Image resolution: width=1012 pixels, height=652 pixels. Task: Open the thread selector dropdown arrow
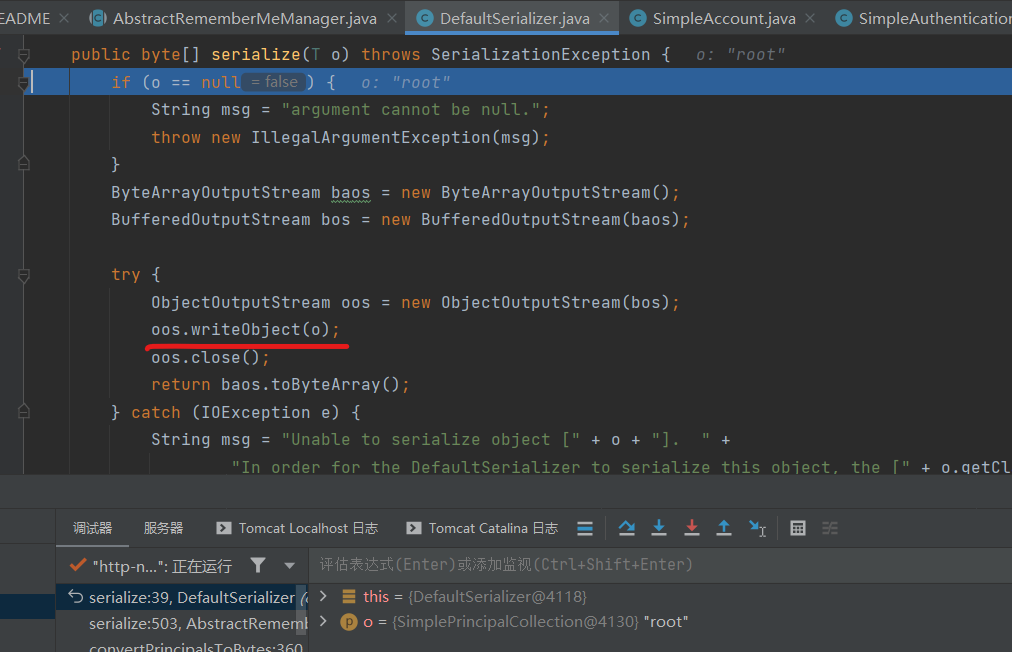coord(289,566)
